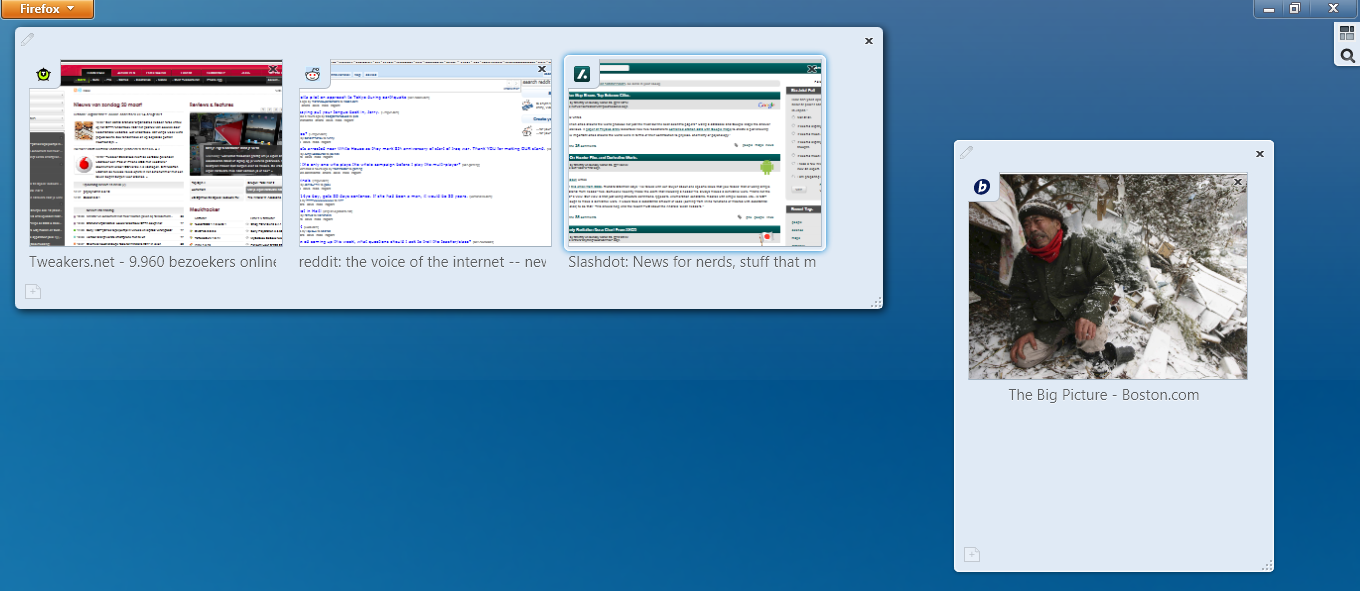Close the Firefox window
This screenshot has height=591, width=1360.
click(x=1333, y=8)
